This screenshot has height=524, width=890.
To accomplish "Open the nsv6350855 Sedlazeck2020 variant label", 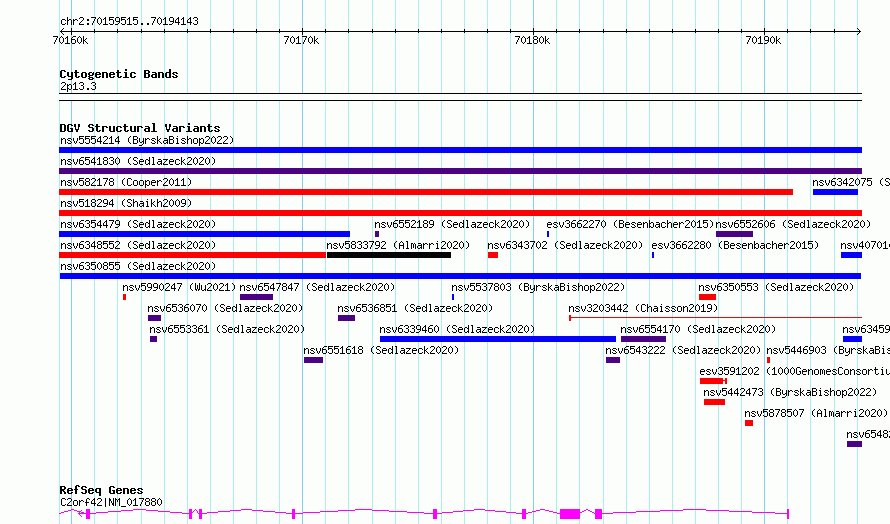I will point(138,266).
